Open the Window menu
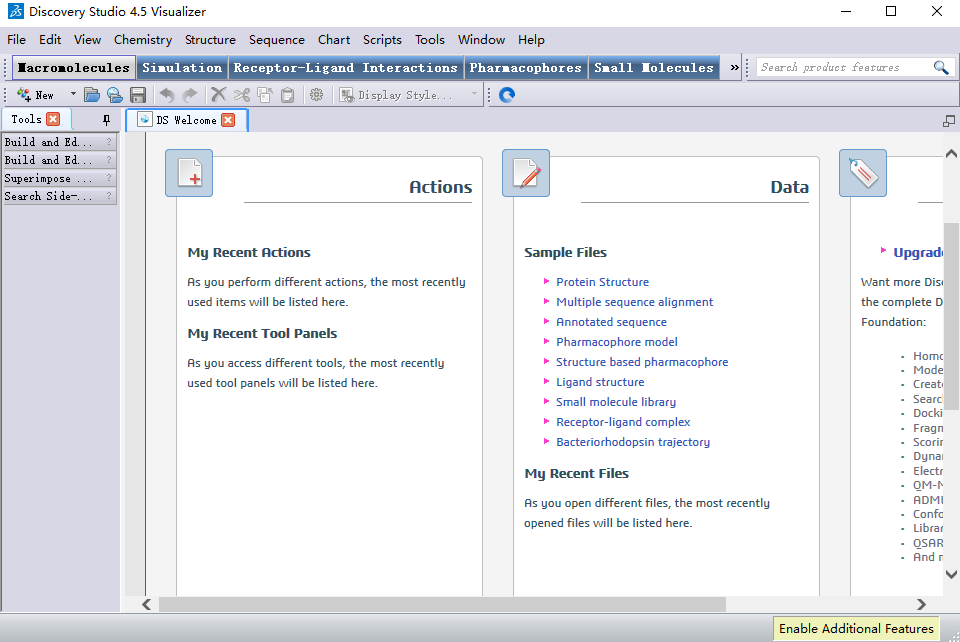The image size is (960, 642). [x=481, y=40]
